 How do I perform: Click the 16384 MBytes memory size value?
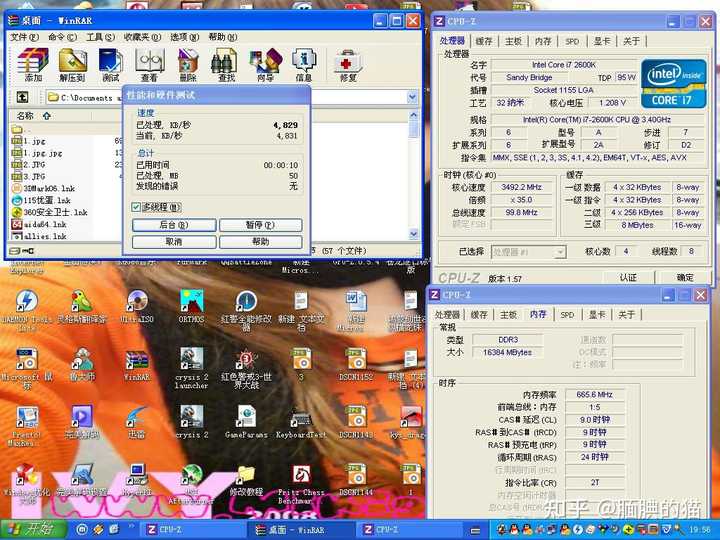pyautogui.click(x=507, y=352)
